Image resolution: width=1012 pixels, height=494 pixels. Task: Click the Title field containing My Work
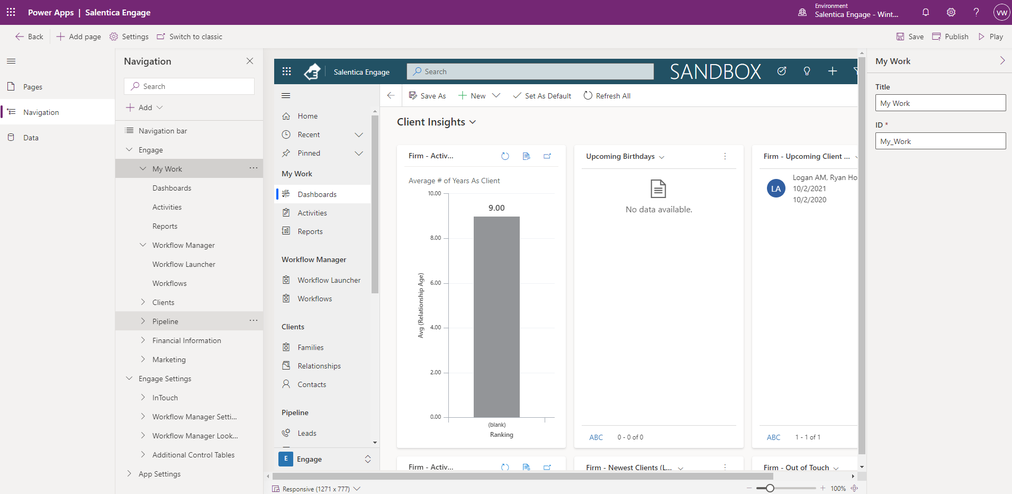tap(940, 103)
